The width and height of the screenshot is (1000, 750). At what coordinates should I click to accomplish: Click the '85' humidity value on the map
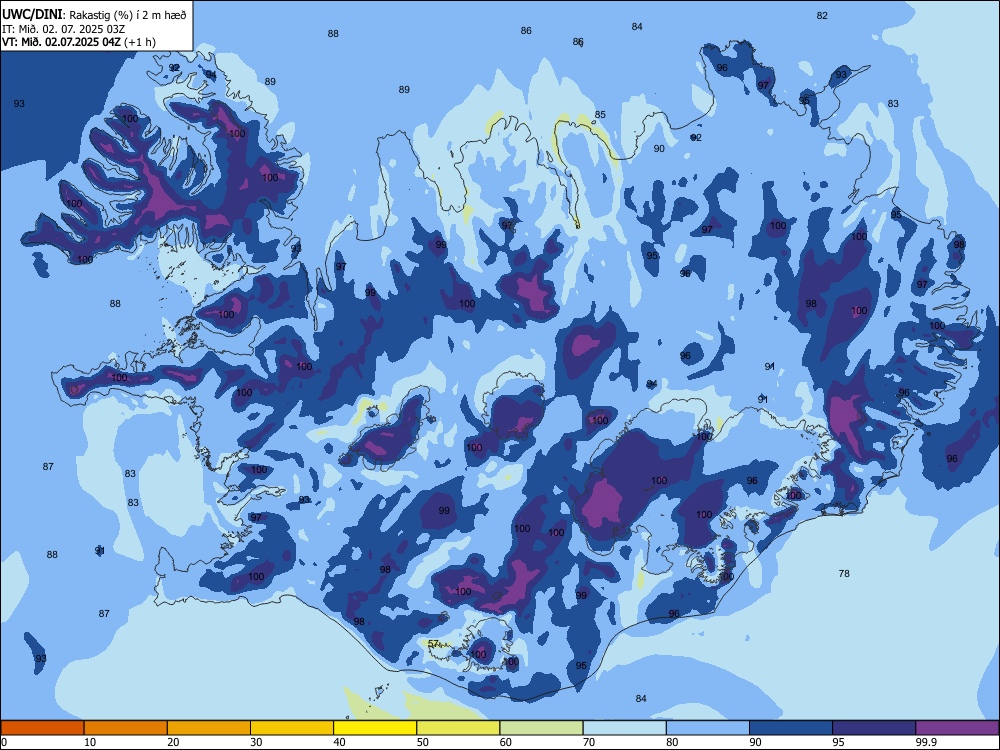(600, 115)
